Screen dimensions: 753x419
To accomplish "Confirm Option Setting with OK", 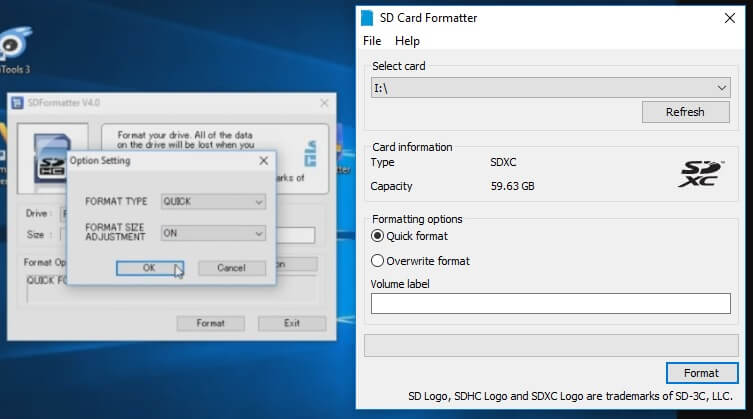I will 149,268.
